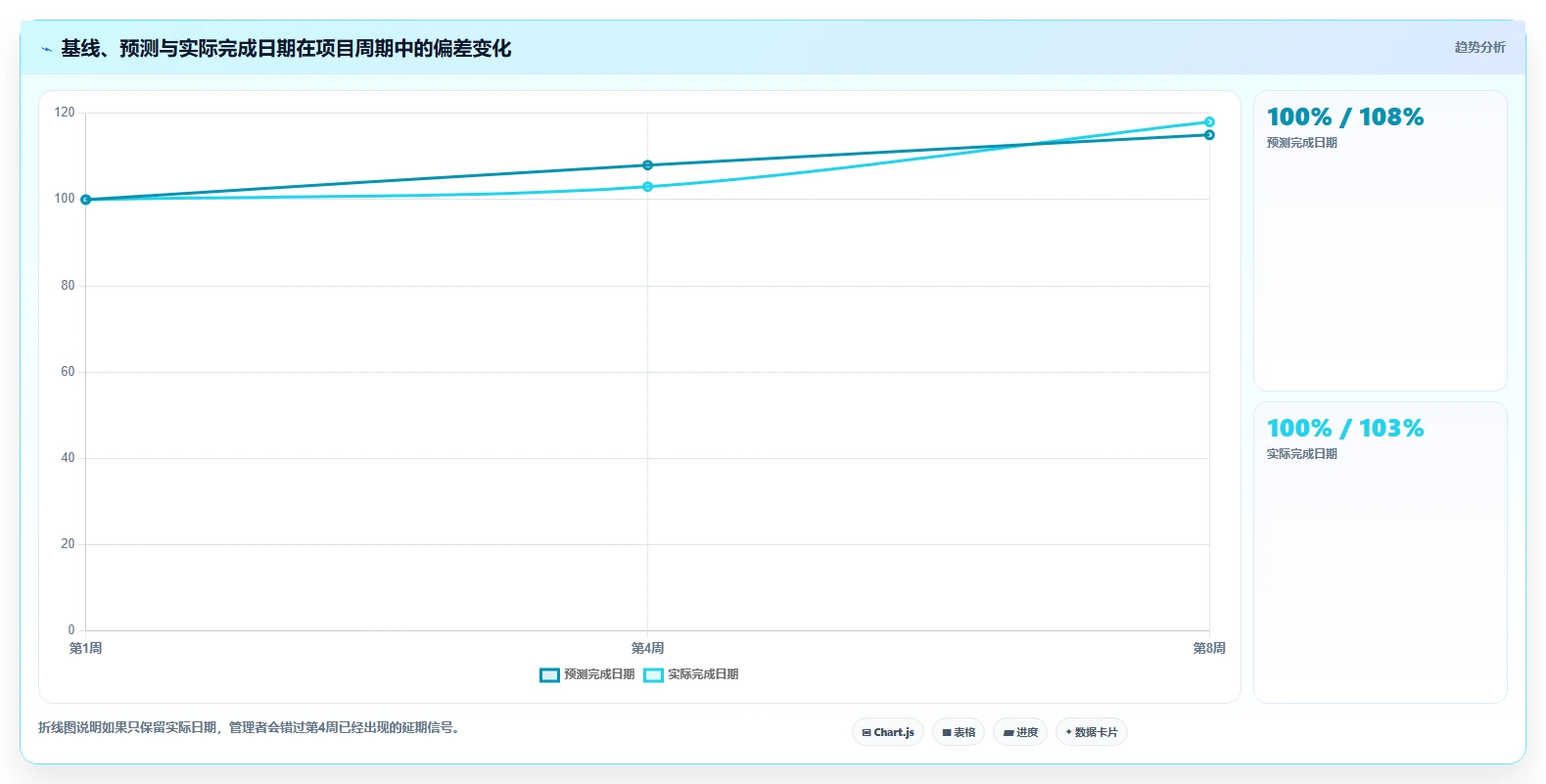Click the actual data point at 第8周
This screenshot has height=784, width=1546.
(1209, 122)
